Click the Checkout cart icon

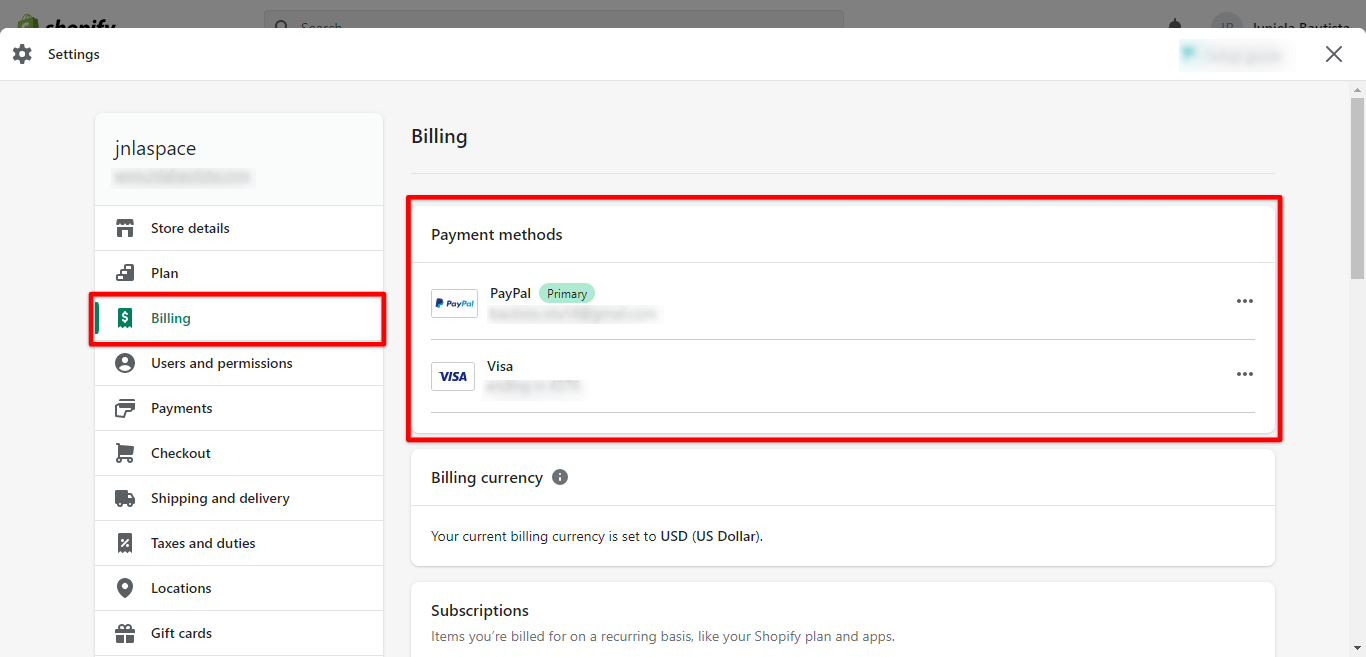125,453
